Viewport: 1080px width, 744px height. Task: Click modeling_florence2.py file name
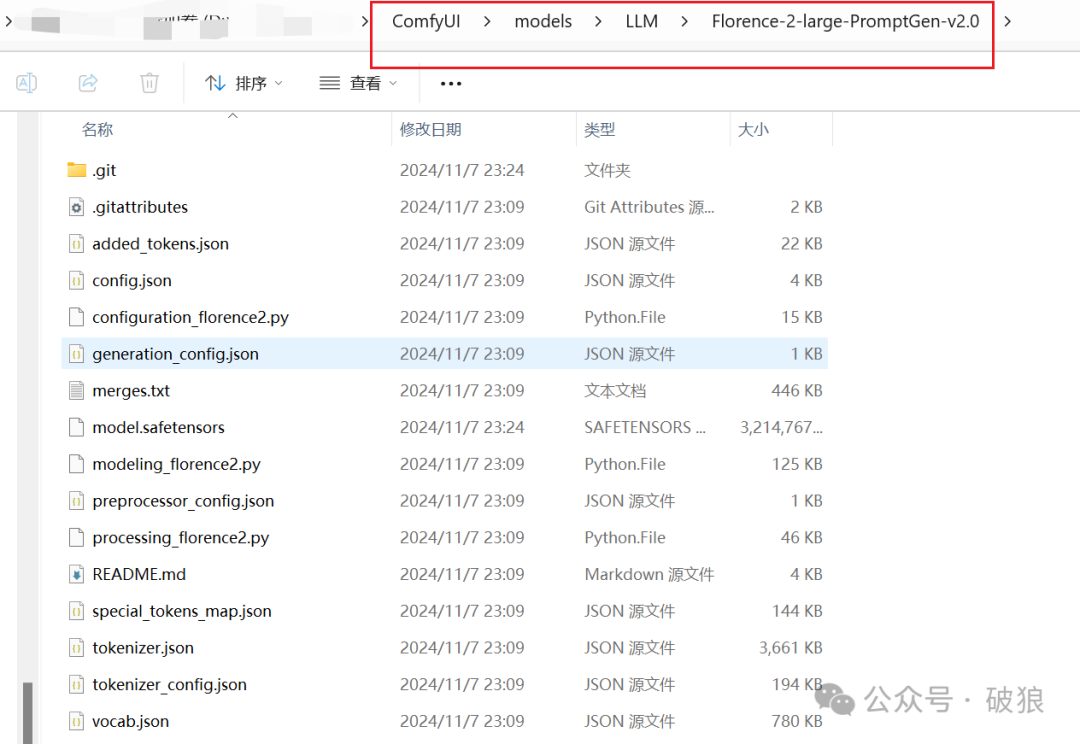pyautogui.click(x=176, y=464)
